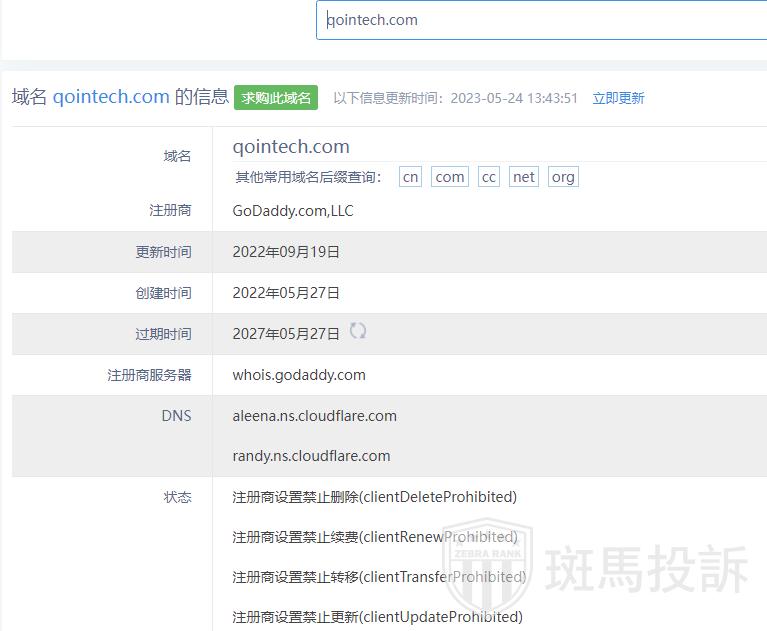Click the GoDaddy.com,LLC registrar name
Screen dimensions: 767x631
292,211
